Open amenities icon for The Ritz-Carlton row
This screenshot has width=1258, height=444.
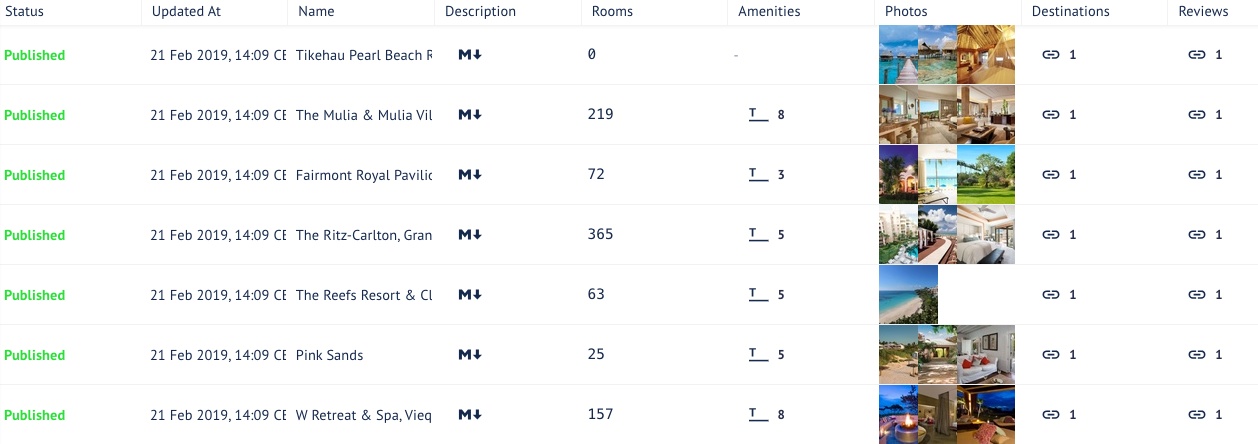[x=758, y=235]
